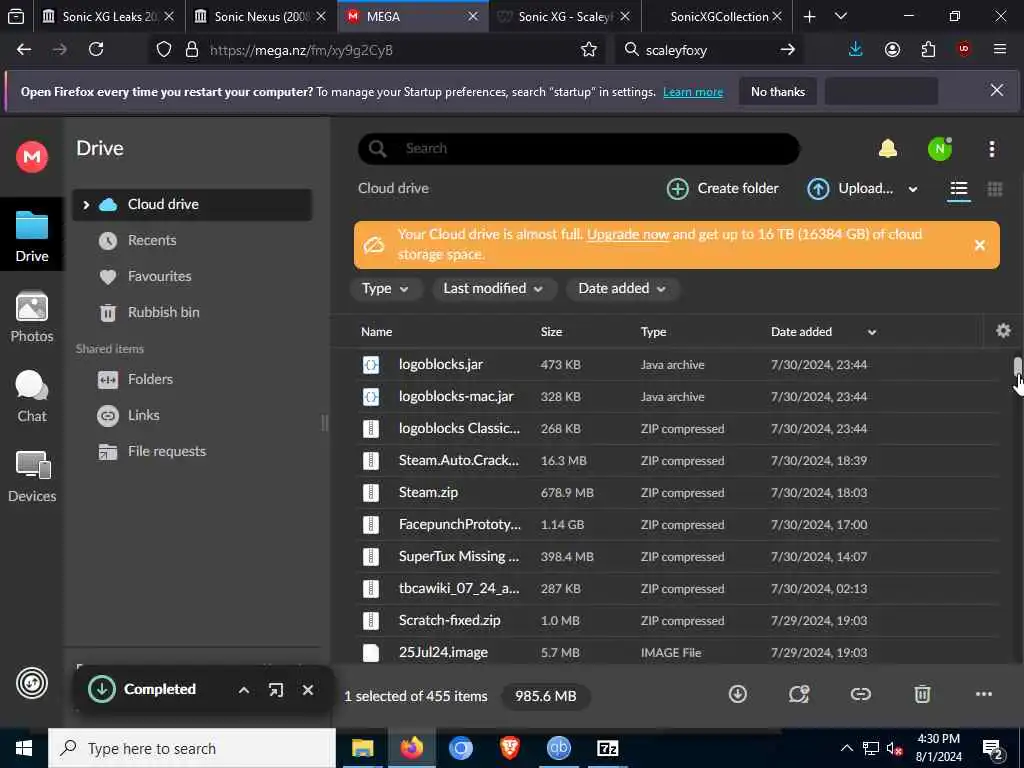Open the Devices section
Viewport: 1024px width, 768px height.
click(31, 477)
